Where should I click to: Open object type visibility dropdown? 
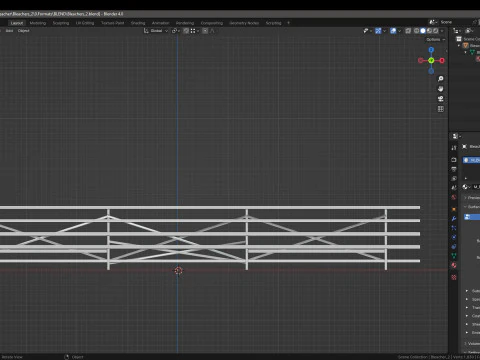(368, 31)
